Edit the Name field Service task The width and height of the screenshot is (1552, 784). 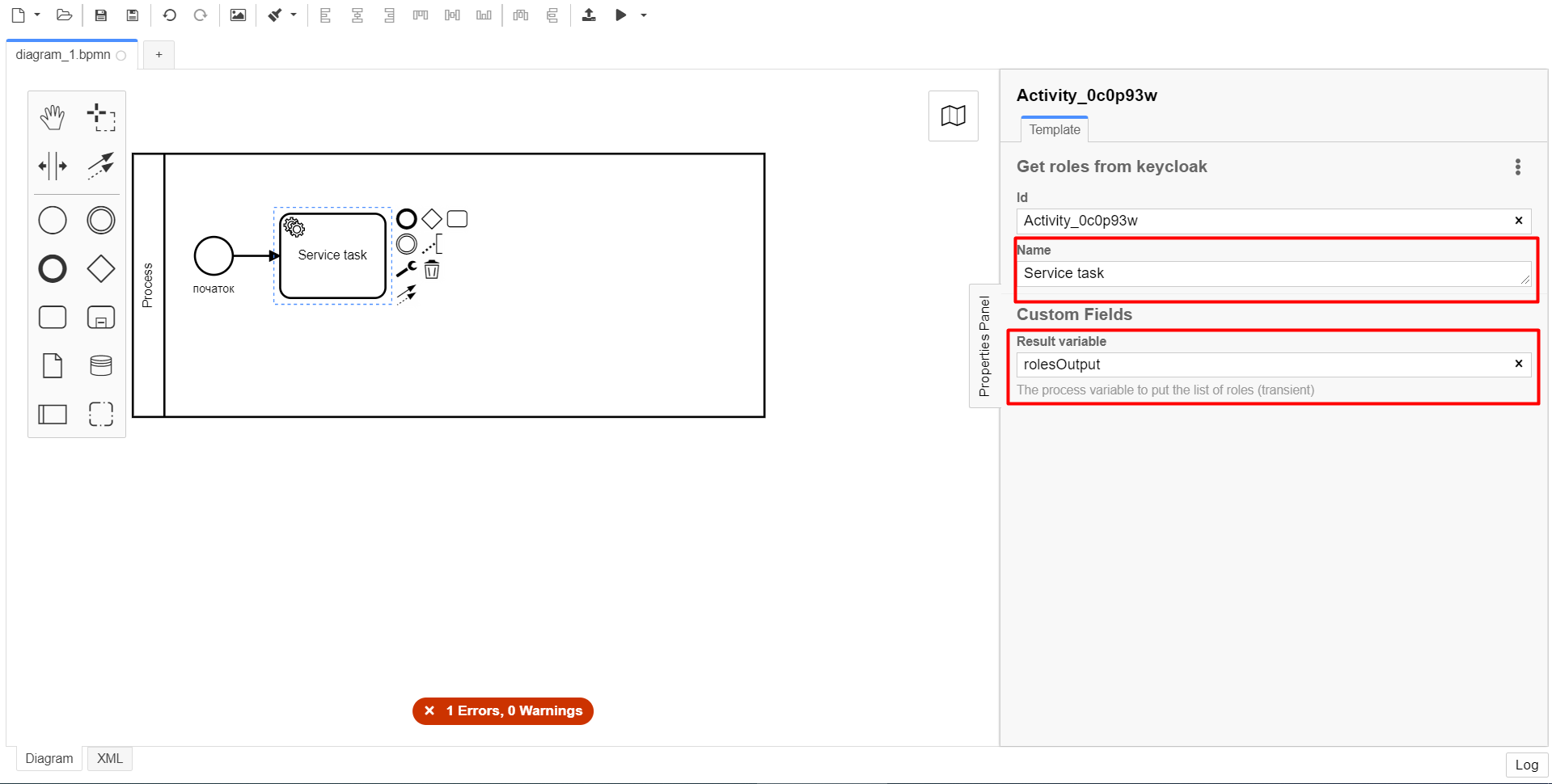[x=1274, y=273]
